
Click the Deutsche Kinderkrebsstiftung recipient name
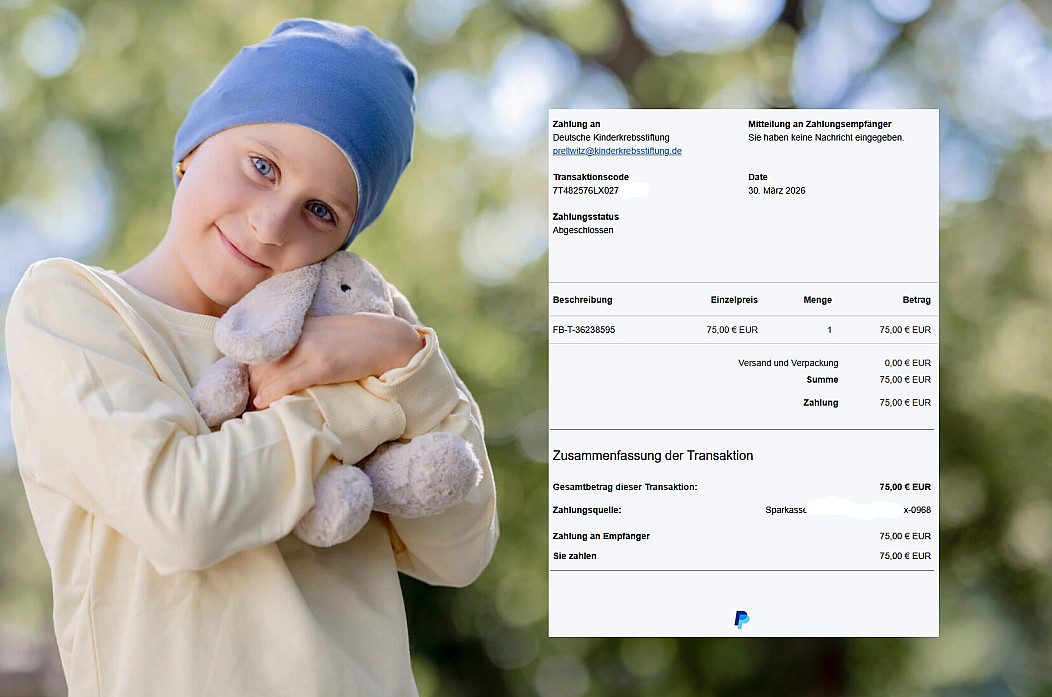[x=611, y=137]
